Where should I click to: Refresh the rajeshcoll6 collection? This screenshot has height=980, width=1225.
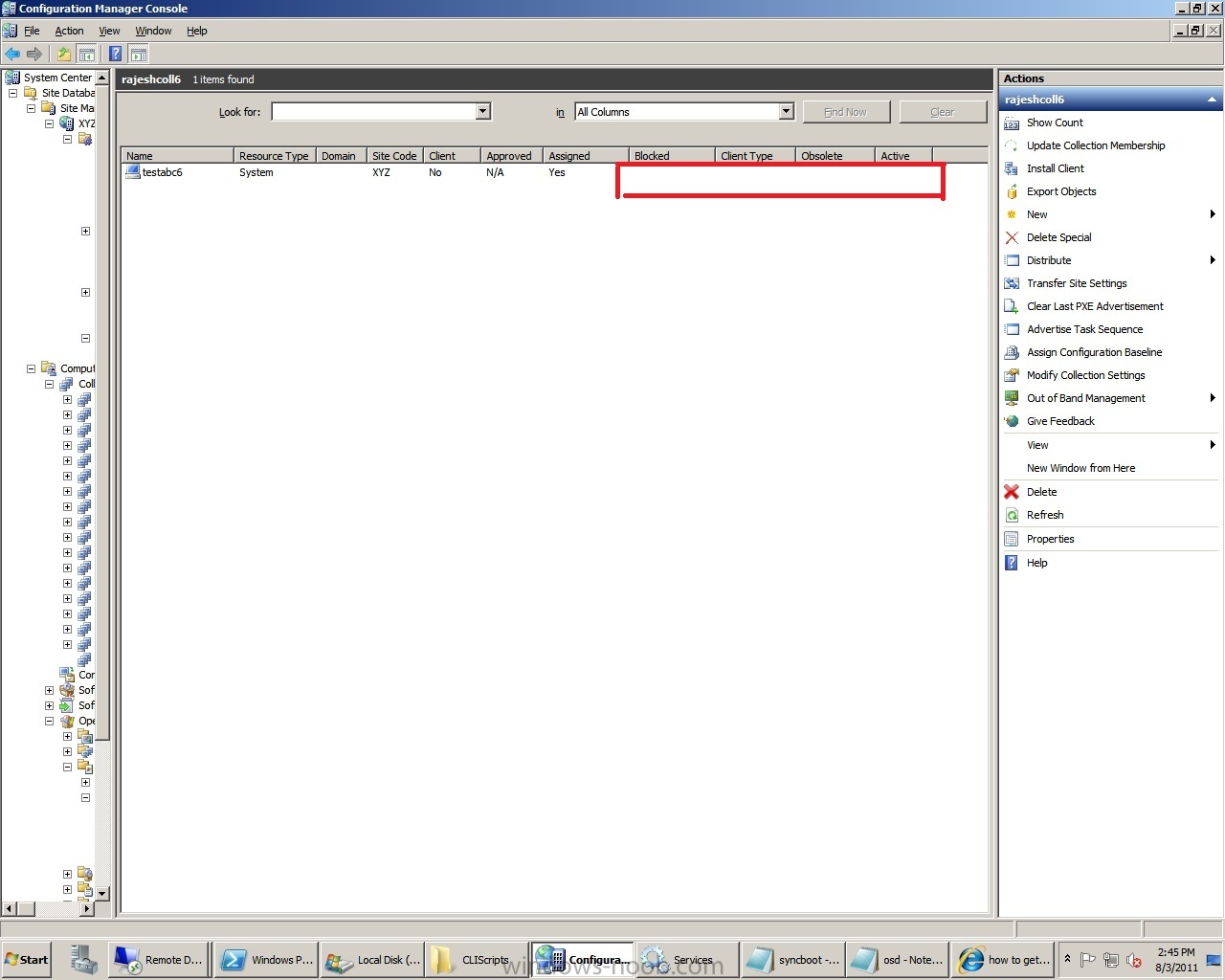click(x=1045, y=515)
